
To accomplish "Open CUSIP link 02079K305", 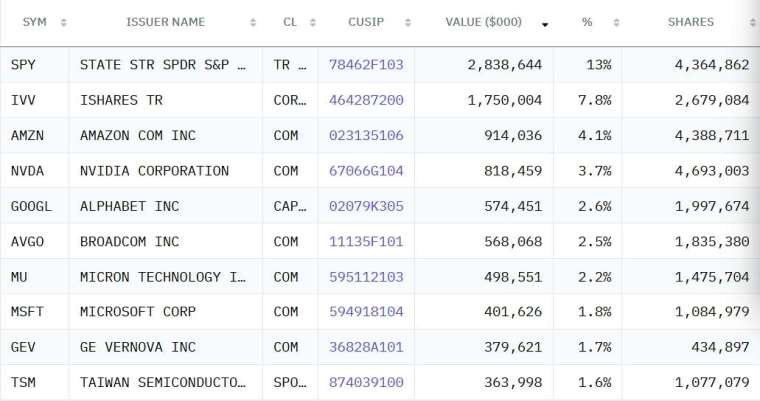I will 366,206.
